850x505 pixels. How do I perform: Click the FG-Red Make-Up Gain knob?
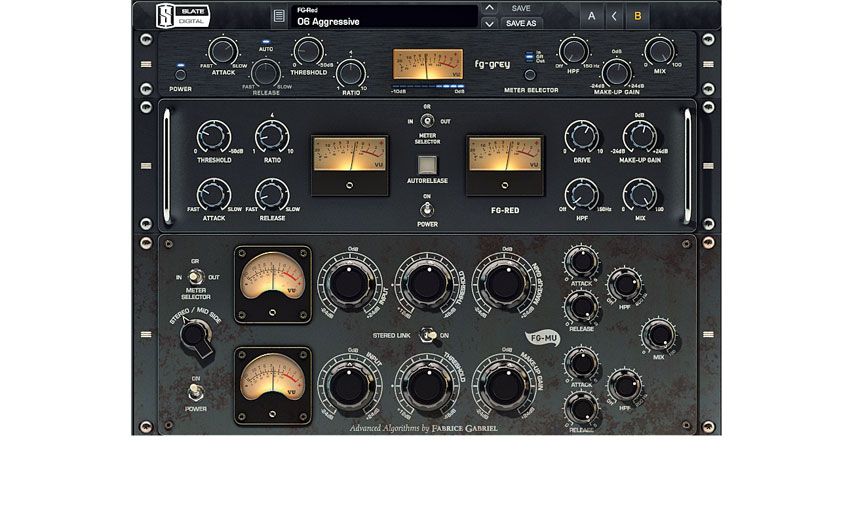[x=640, y=137]
